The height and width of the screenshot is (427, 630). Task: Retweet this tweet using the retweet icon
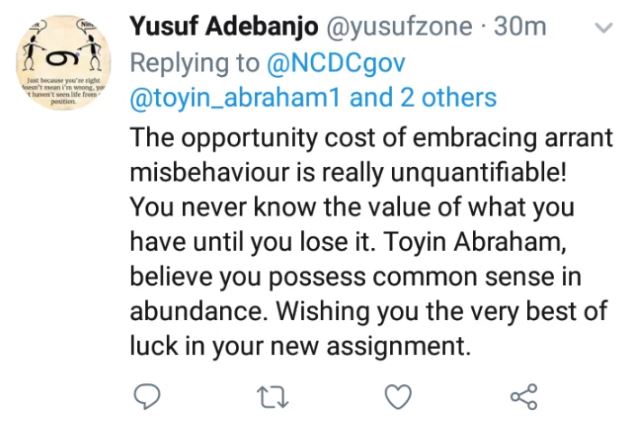pos(271,398)
